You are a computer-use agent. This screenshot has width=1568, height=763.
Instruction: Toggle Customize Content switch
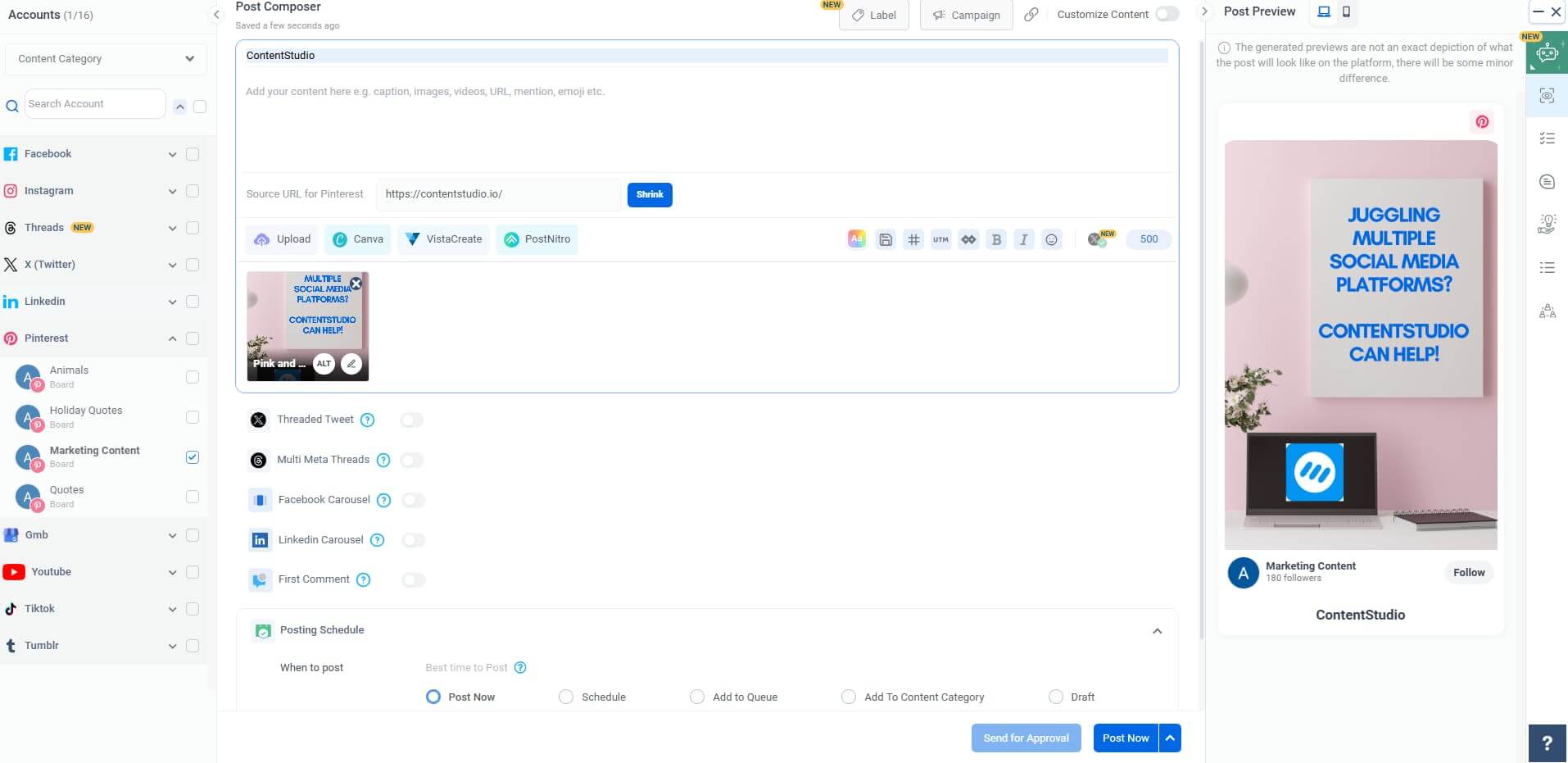click(x=1167, y=14)
